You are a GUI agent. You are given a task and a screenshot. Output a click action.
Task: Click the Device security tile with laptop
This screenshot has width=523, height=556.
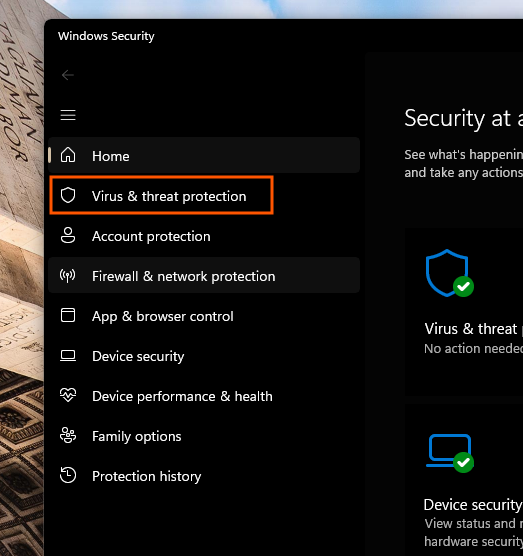pyautogui.click(x=464, y=479)
